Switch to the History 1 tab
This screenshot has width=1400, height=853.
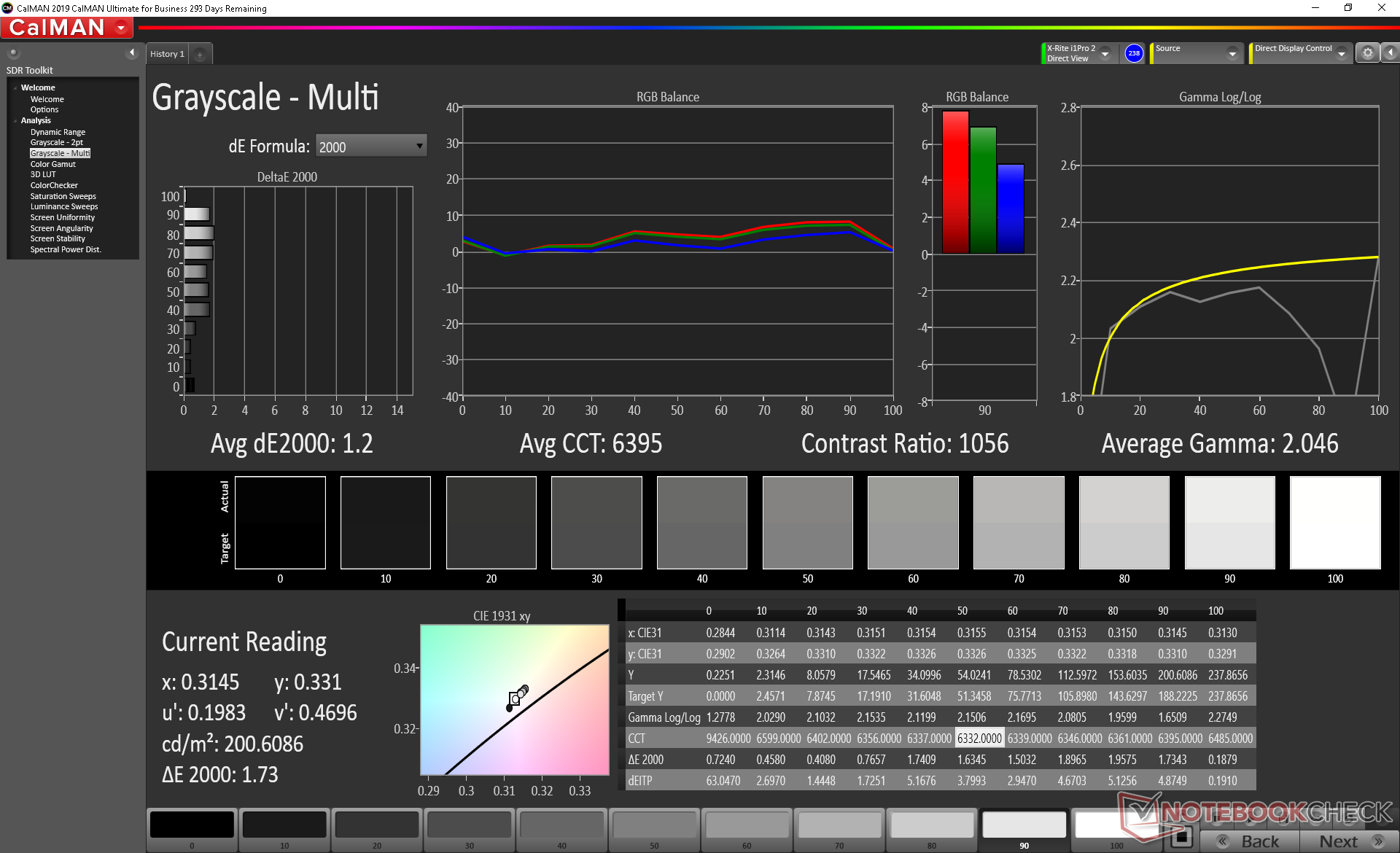pos(167,54)
